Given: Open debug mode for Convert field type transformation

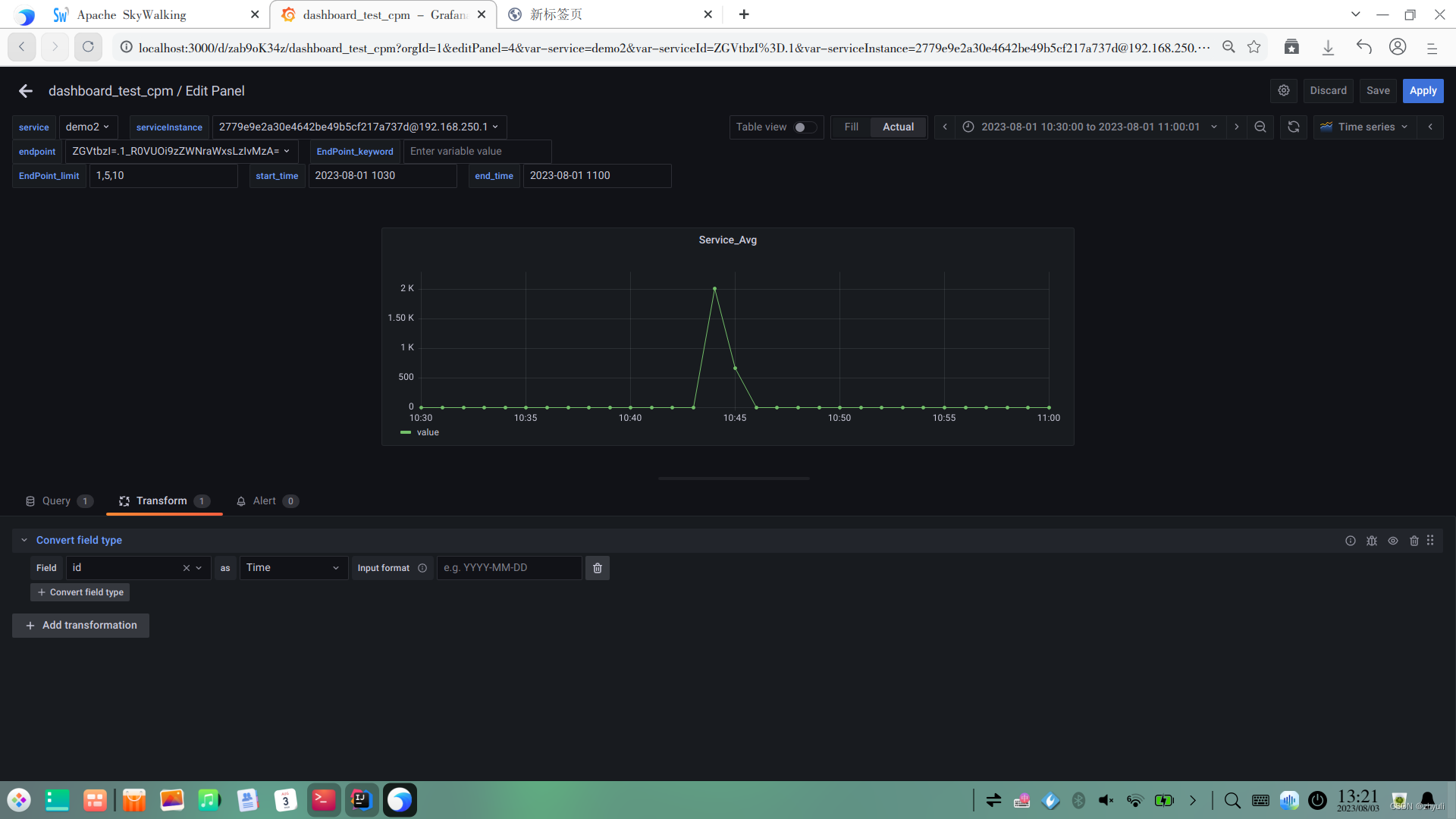Looking at the screenshot, I should point(1372,540).
